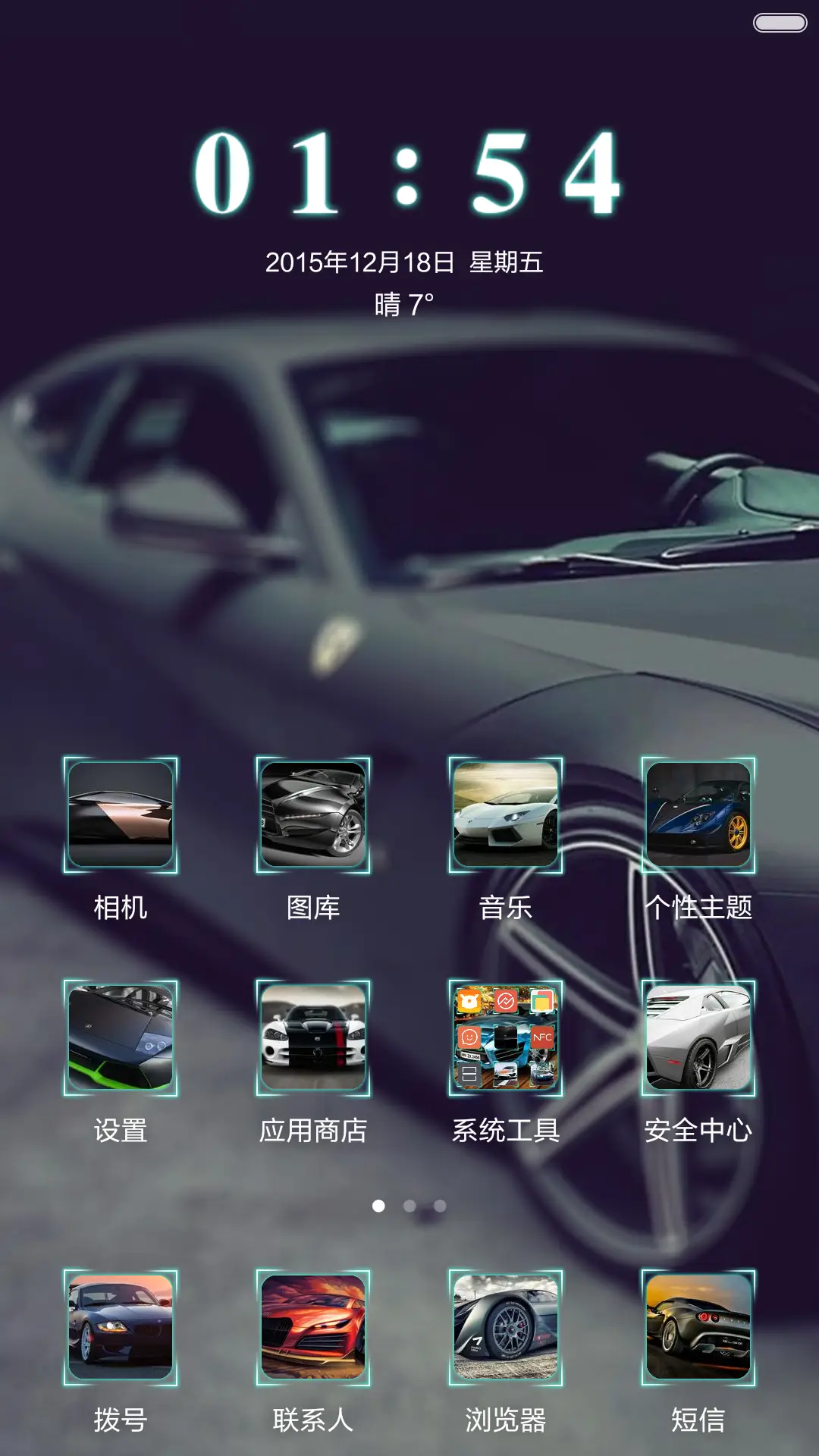Open the 系统工具 folder
This screenshot has width=819, height=1456.
coord(506,1038)
